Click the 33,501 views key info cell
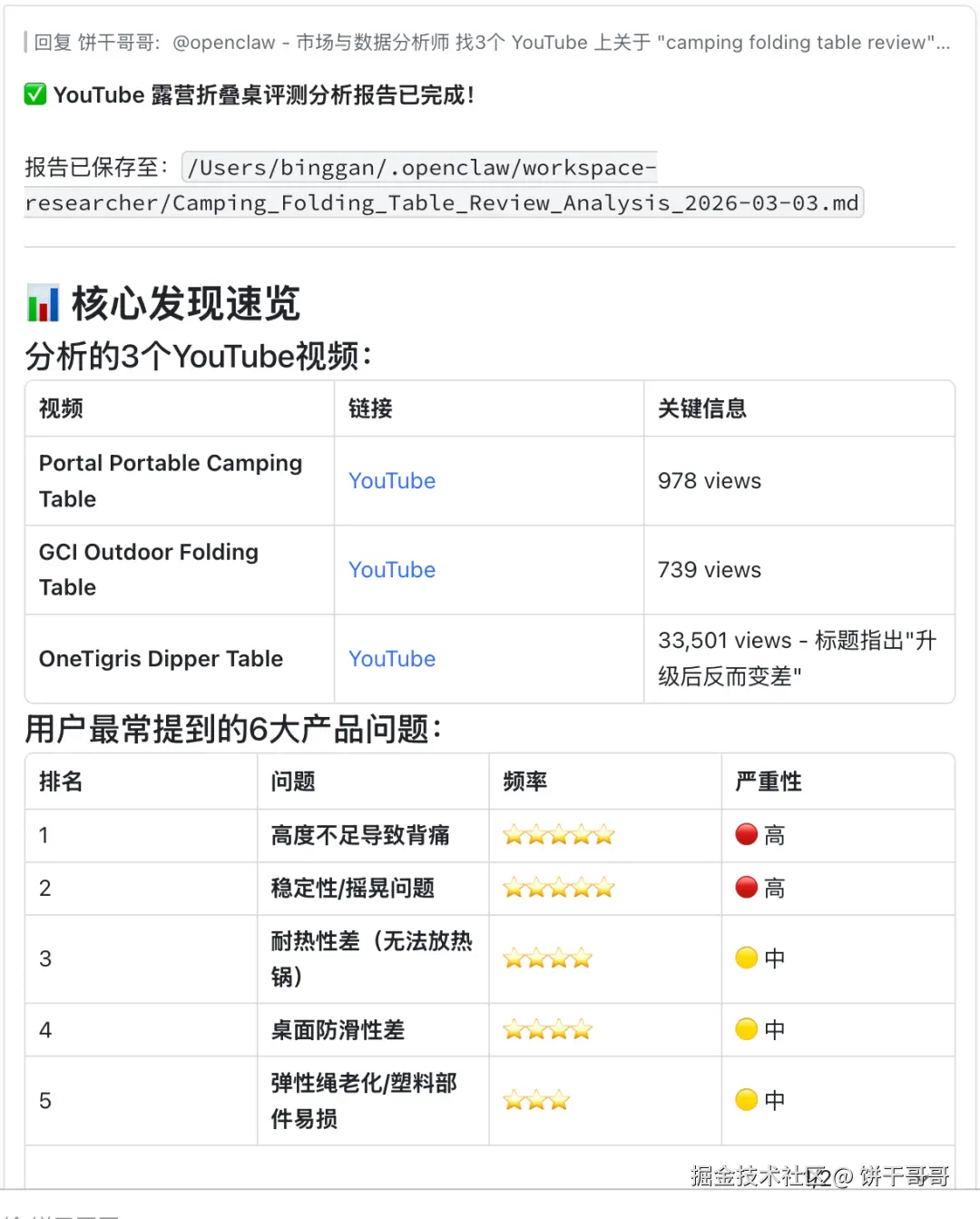The width and height of the screenshot is (980, 1219). (x=799, y=659)
